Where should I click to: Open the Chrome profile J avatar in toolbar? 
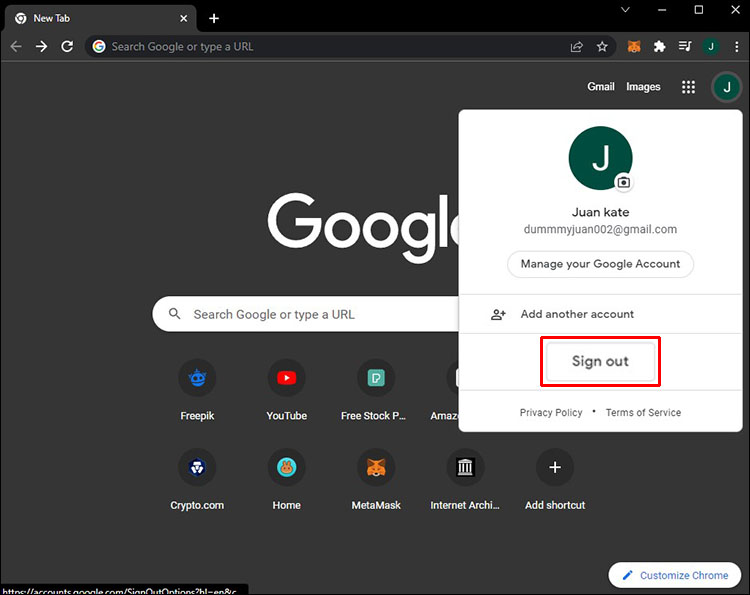pos(711,46)
